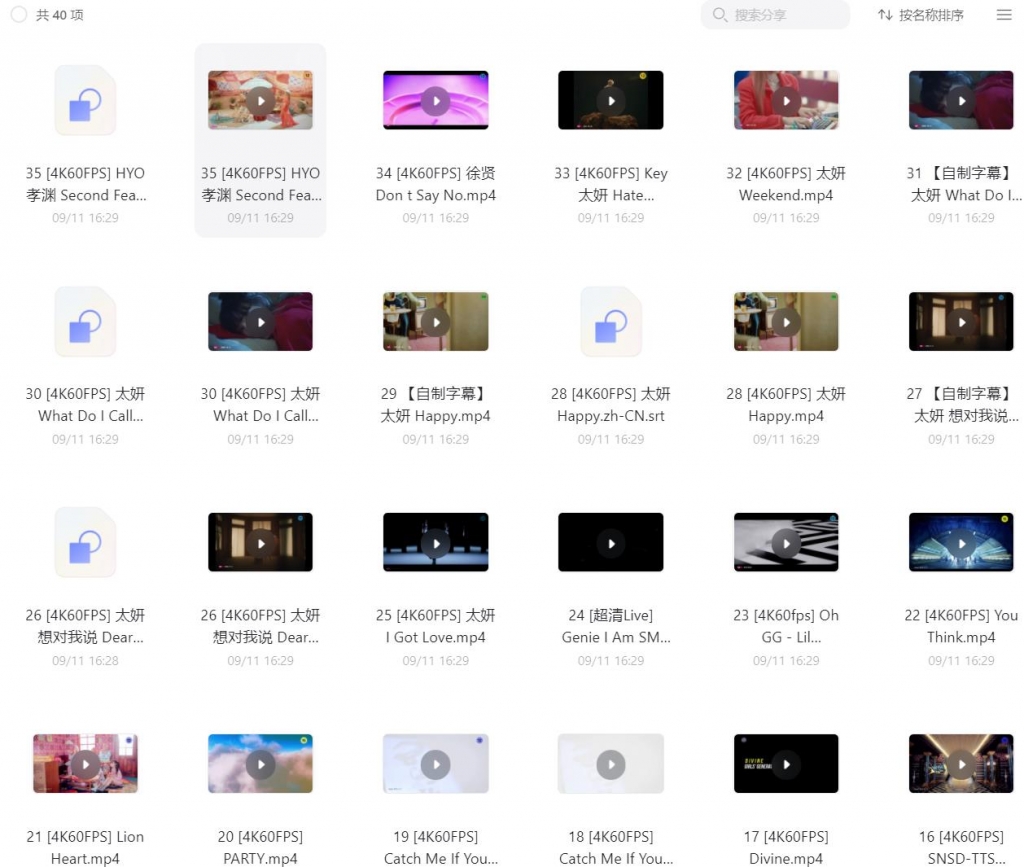Switch view using the list-layout icon
1024x867 pixels.
tap(1004, 14)
